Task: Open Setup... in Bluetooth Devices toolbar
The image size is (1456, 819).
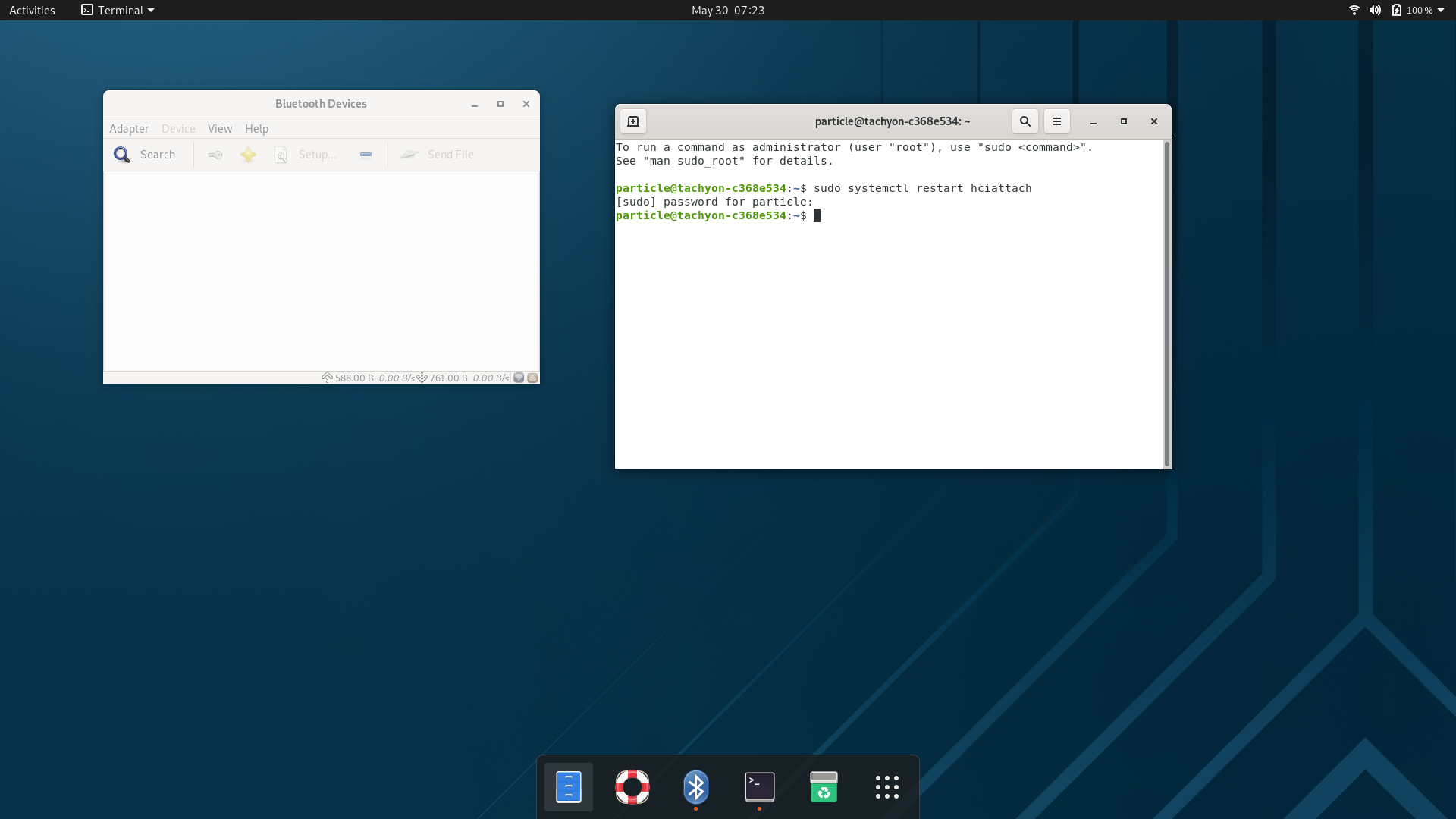Action: [305, 155]
